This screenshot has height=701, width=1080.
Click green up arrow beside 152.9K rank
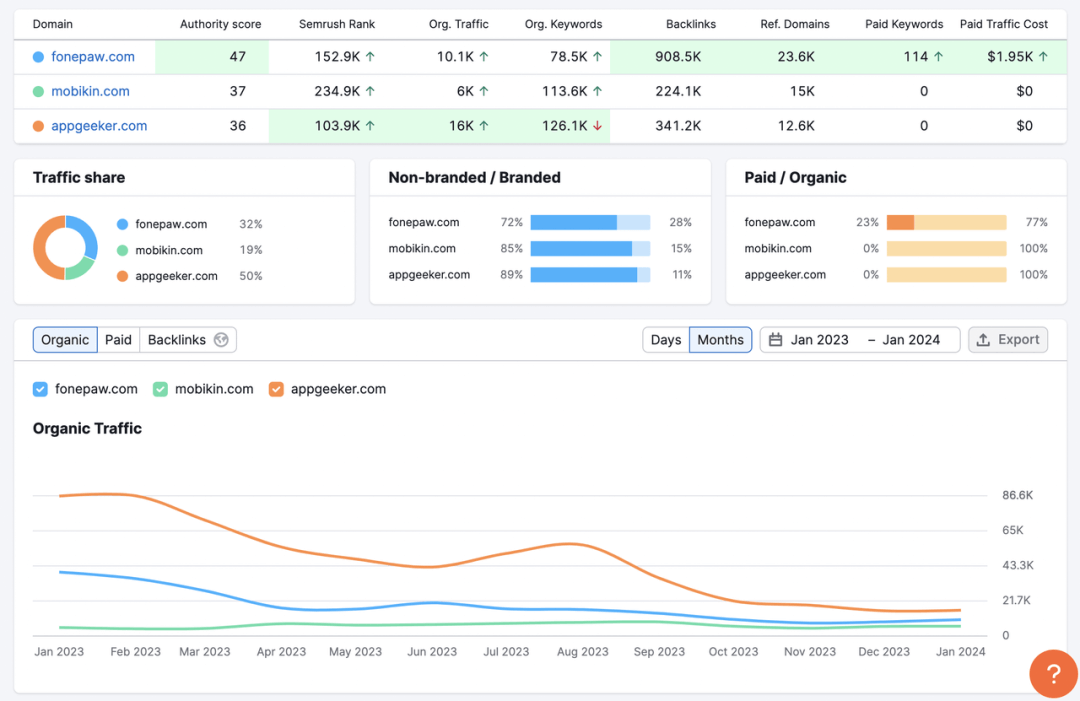[370, 57]
